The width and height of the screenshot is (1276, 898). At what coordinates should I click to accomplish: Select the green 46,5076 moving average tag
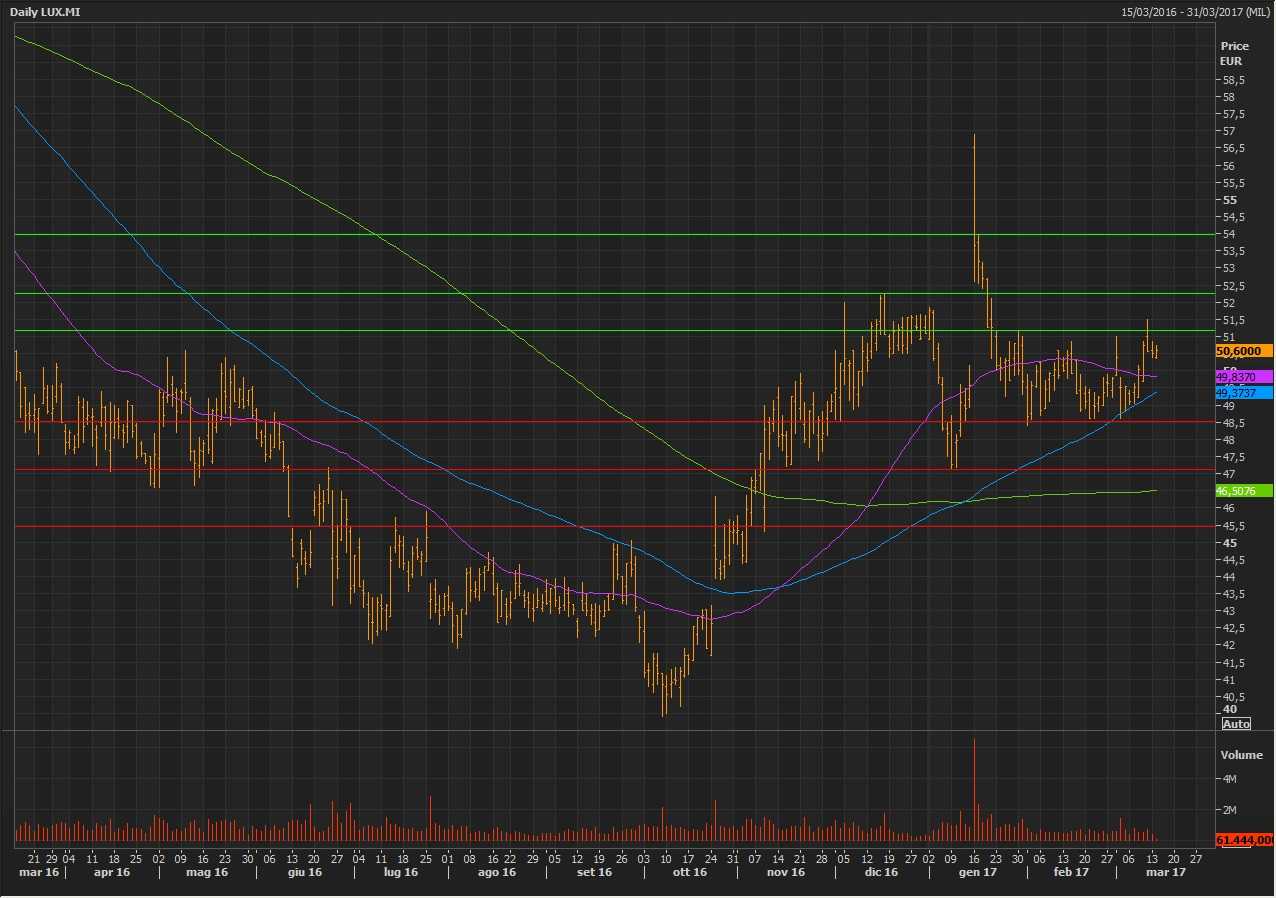(1243, 491)
